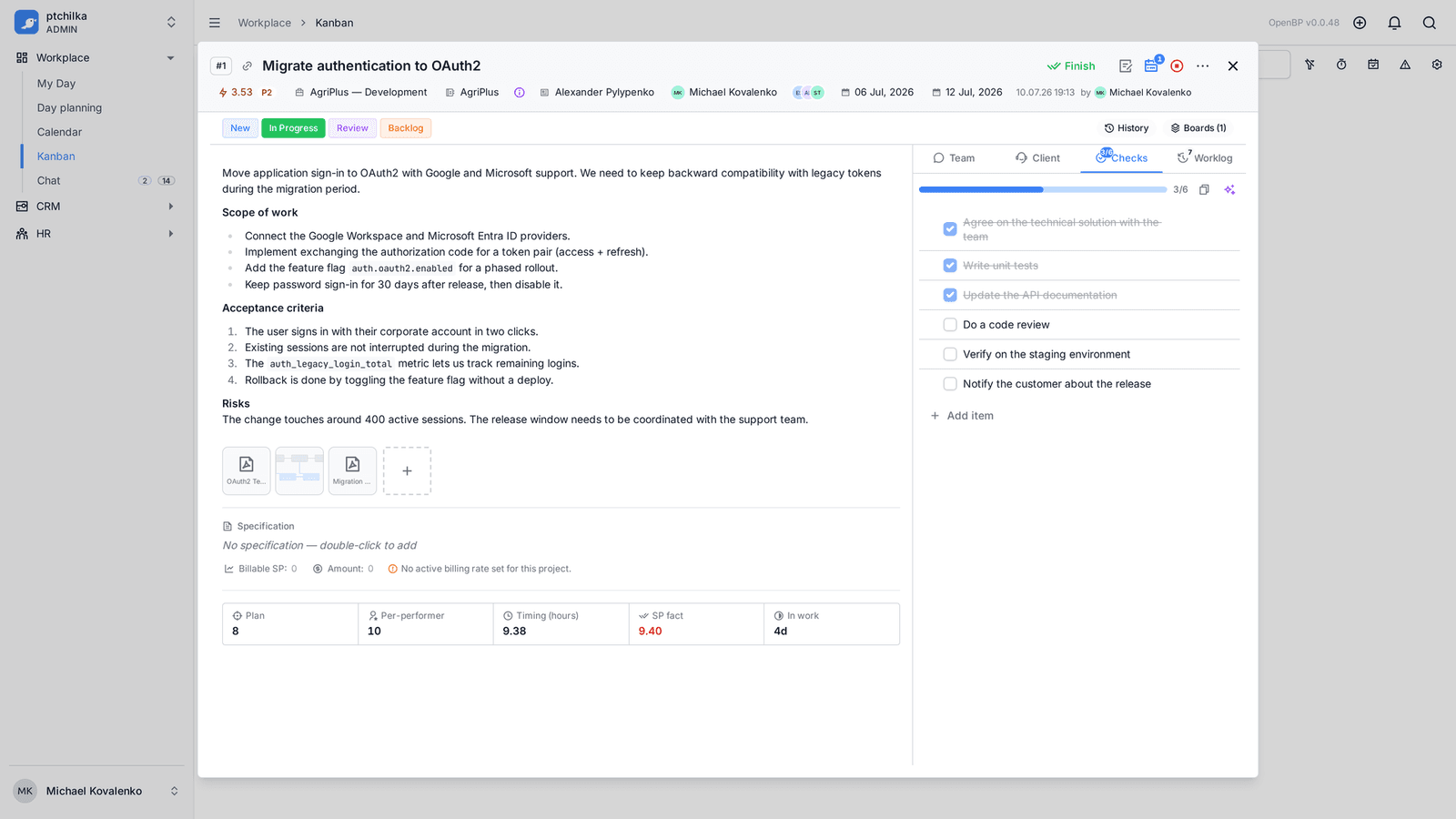Viewport: 1456px width, 819px height.
Task: Open Kanban settings gear icon
Action: pyautogui.click(x=1437, y=65)
